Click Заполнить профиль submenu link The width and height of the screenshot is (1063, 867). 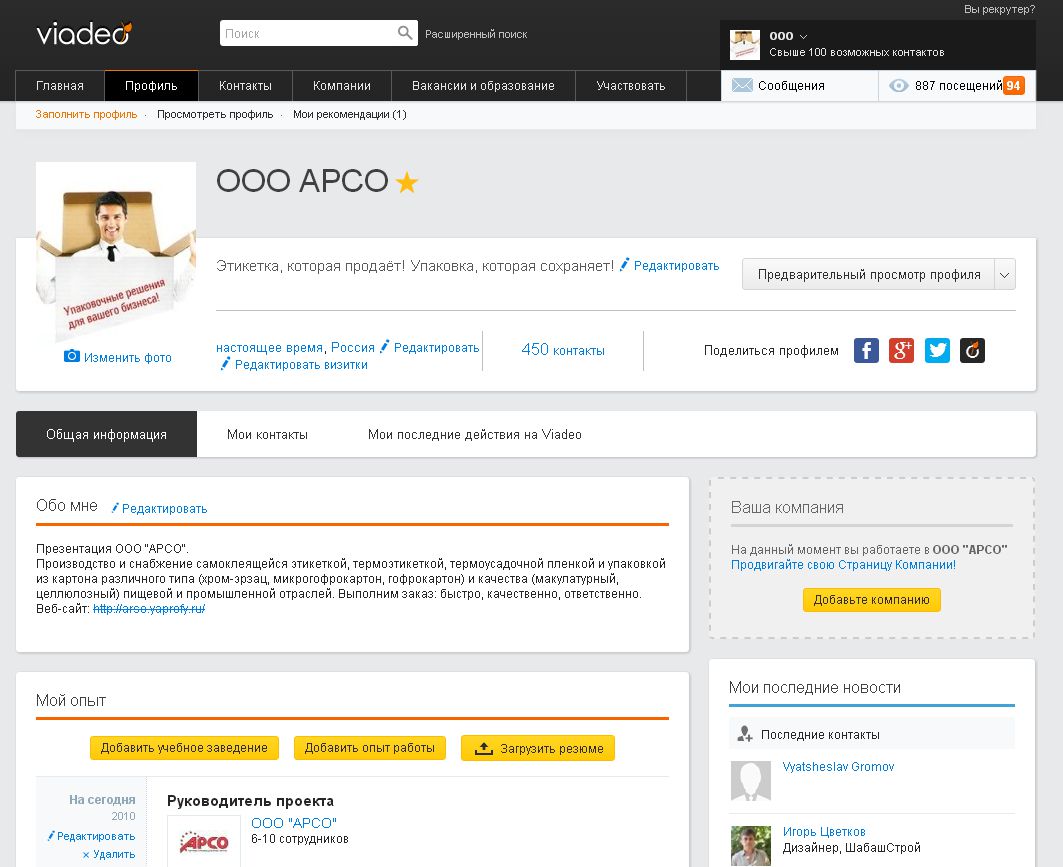point(86,115)
